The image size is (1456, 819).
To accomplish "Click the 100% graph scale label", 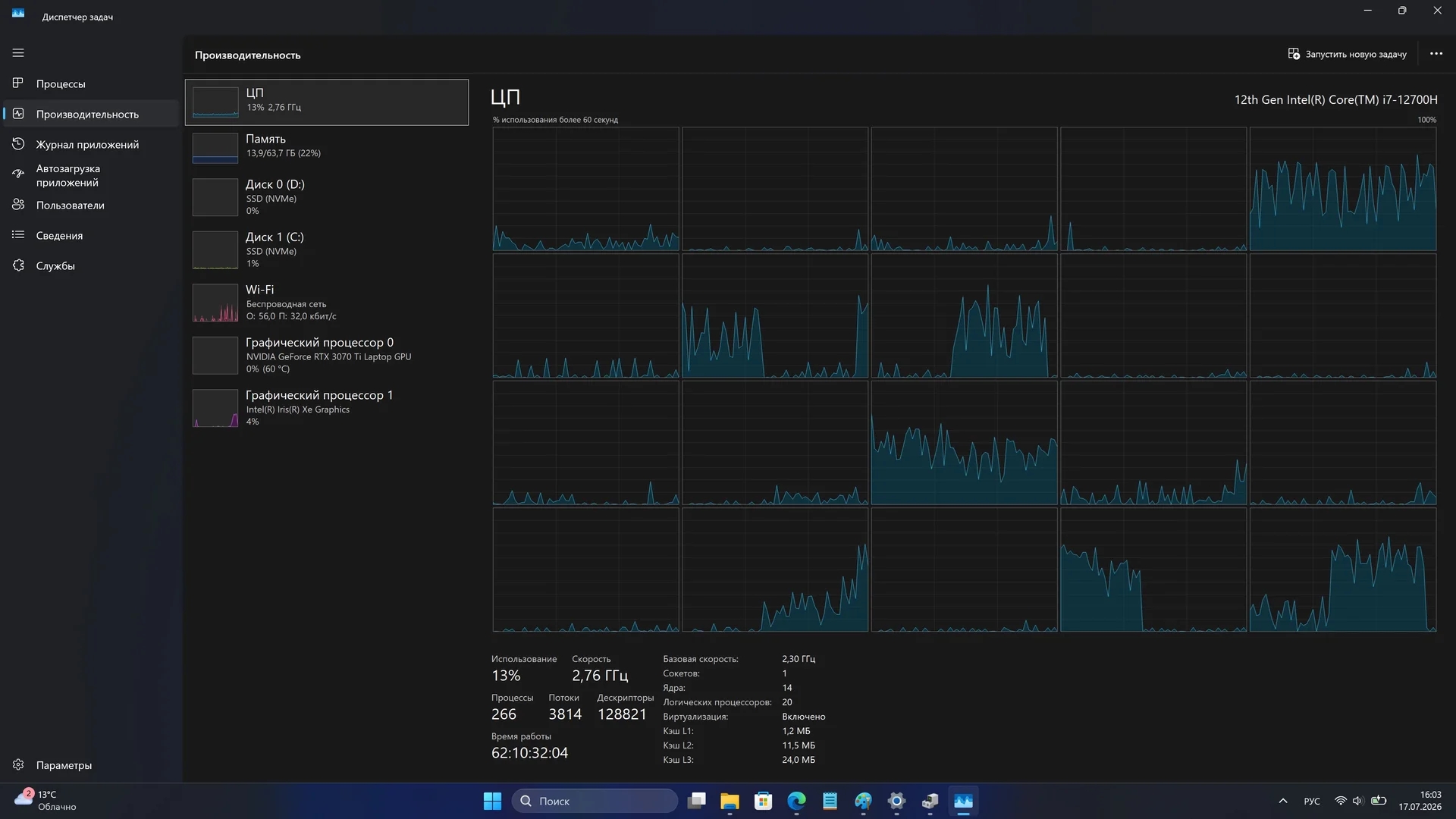I will (x=1426, y=120).
